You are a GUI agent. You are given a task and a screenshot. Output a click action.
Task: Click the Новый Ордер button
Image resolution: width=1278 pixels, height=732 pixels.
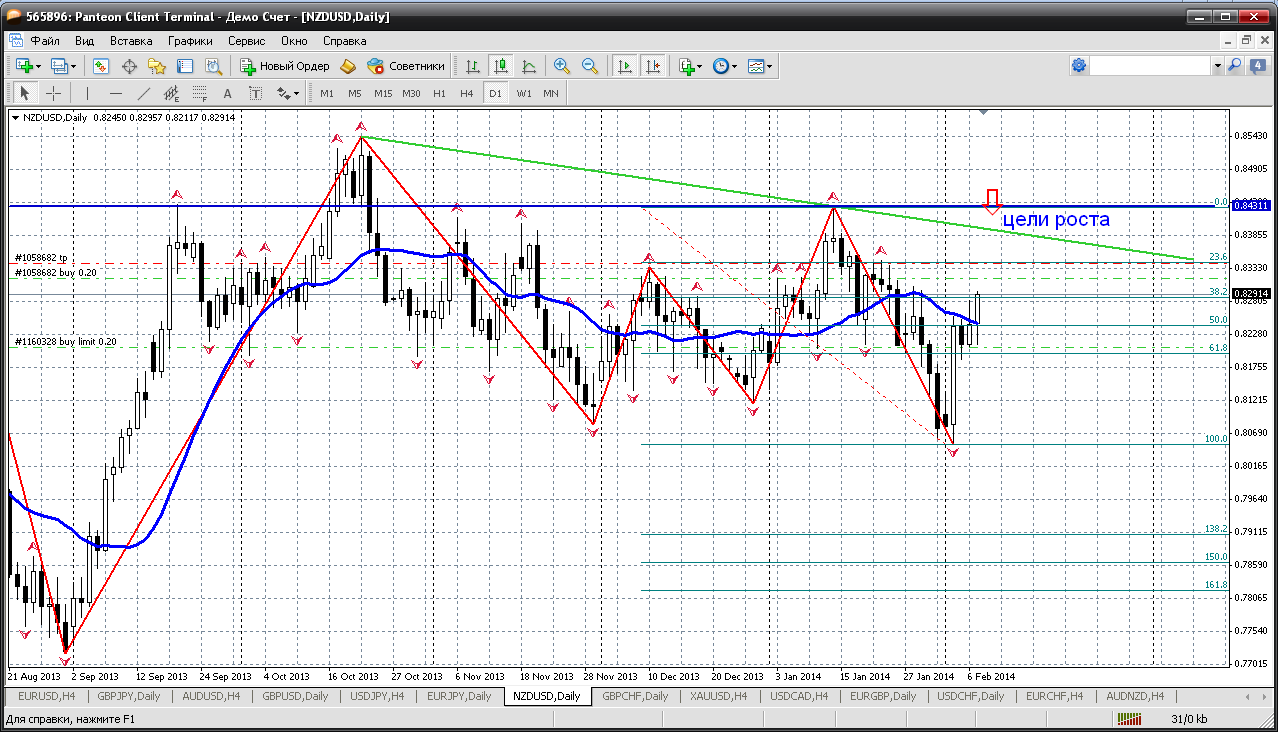[285, 66]
